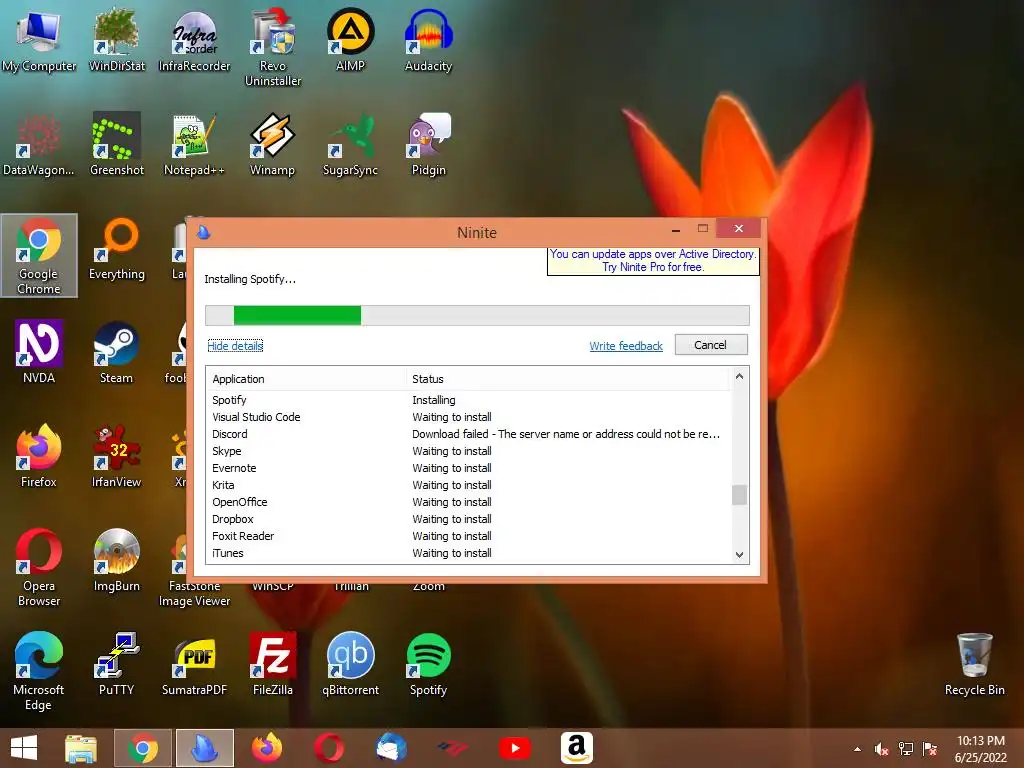This screenshot has height=768, width=1024.
Task: Open the Windows Start button
Action: pos(24,748)
